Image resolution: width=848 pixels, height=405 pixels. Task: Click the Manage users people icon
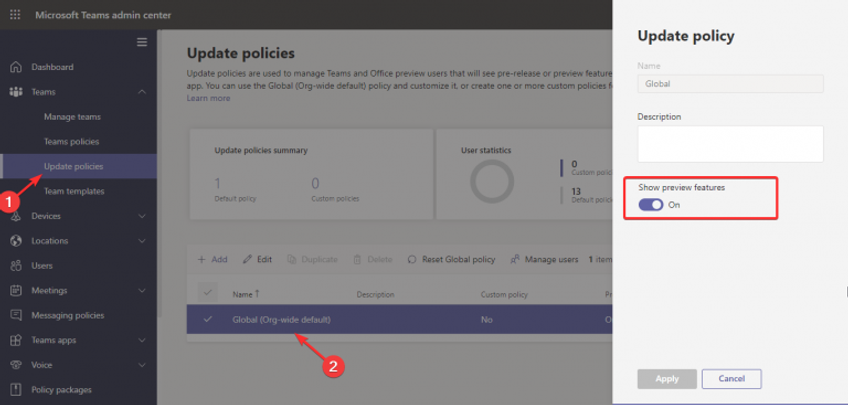(x=515, y=260)
